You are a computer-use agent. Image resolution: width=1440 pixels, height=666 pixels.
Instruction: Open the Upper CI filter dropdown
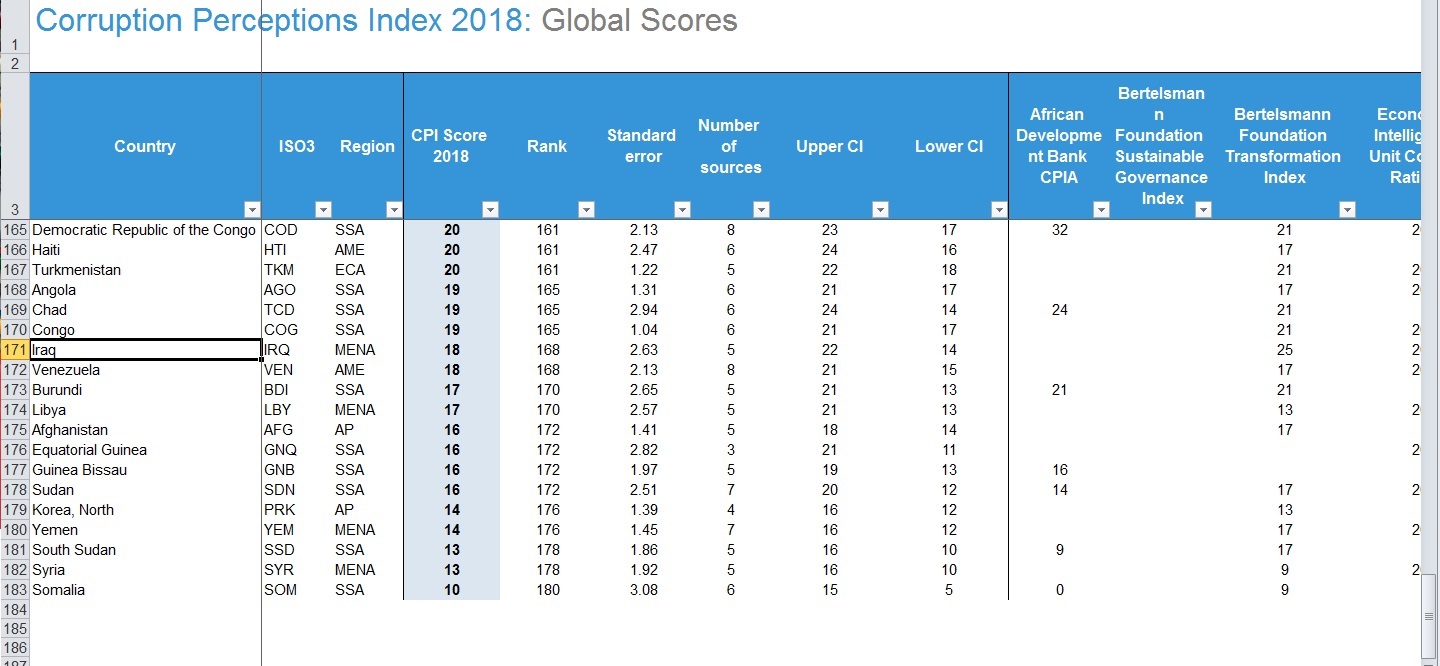(880, 209)
